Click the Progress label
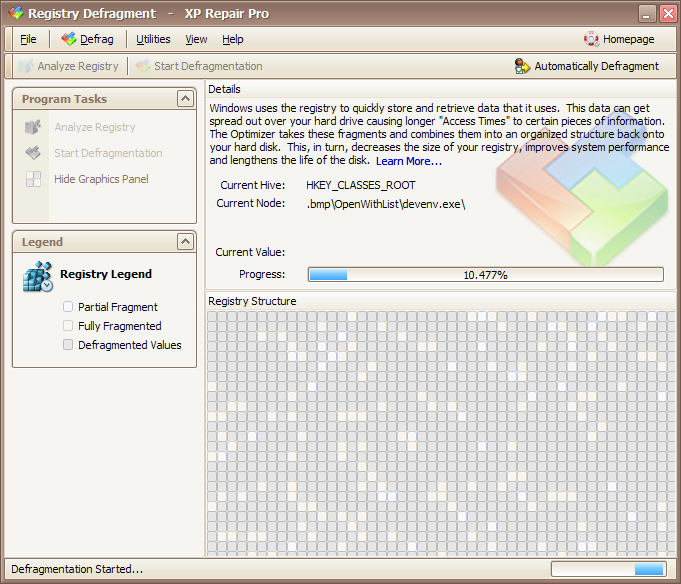681x584 pixels. pyautogui.click(x=262, y=274)
